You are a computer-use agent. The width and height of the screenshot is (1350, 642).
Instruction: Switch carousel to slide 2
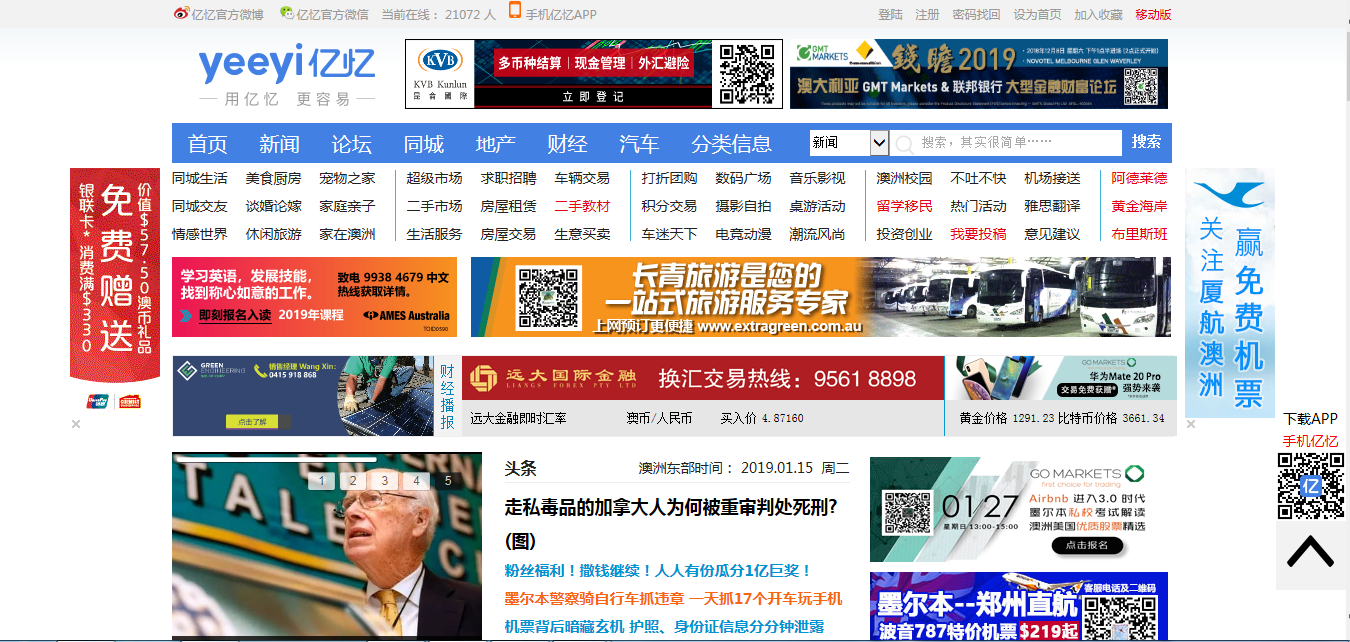(x=352, y=481)
